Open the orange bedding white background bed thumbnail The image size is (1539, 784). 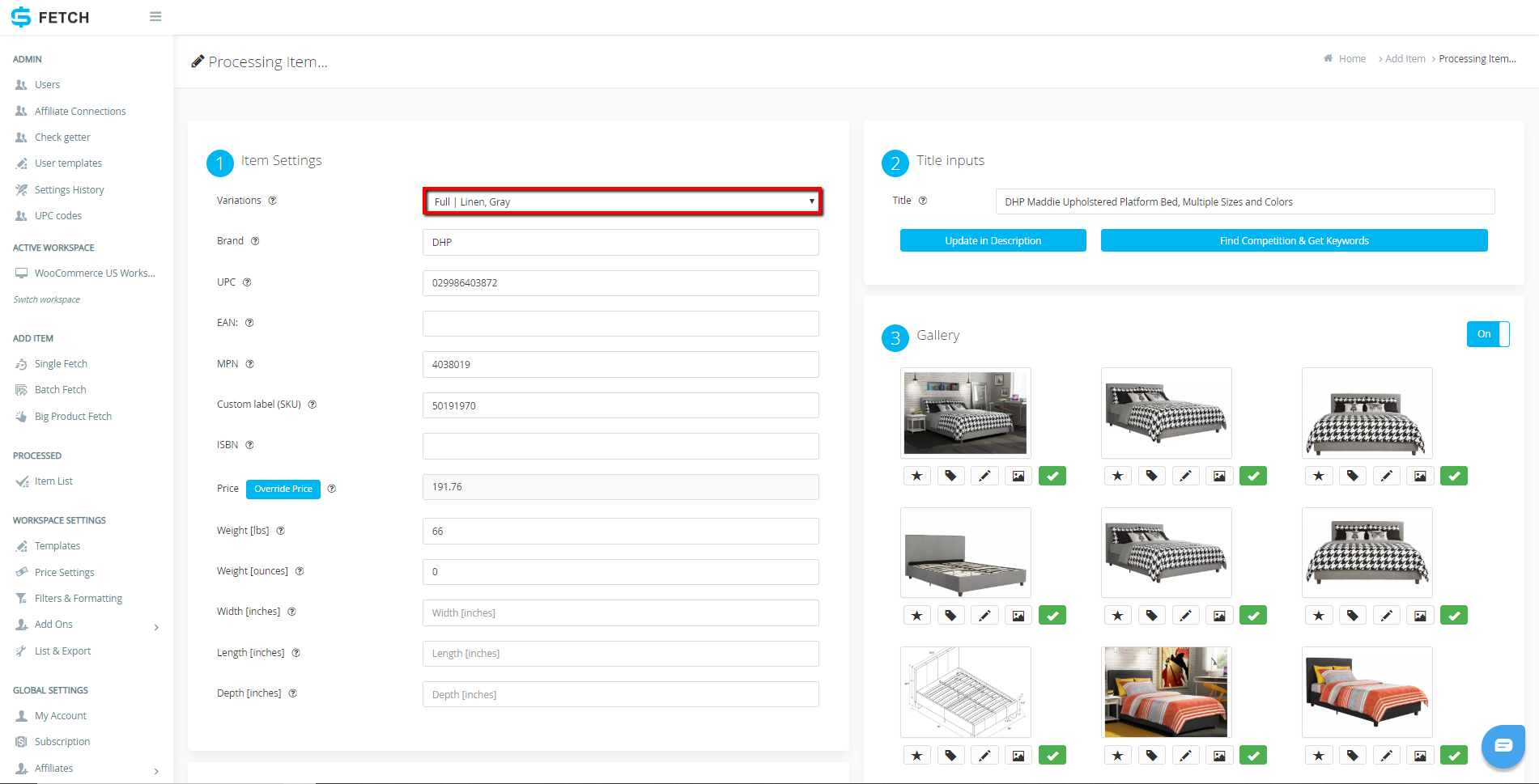(x=1367, y=692)
